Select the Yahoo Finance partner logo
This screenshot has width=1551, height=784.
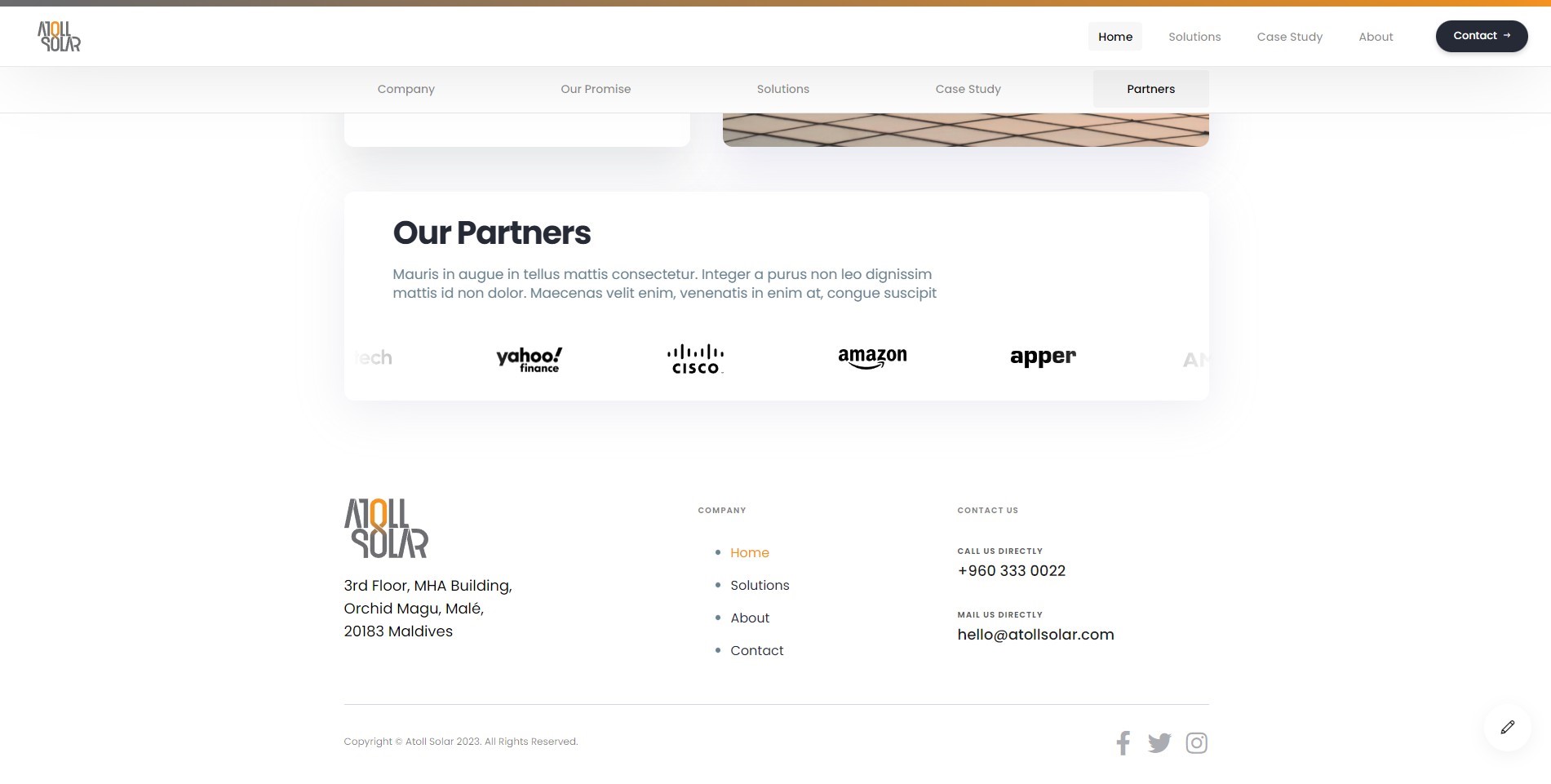pos(530,359)
